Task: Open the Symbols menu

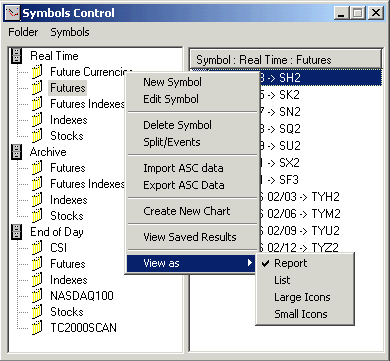Action: [70, 32]
